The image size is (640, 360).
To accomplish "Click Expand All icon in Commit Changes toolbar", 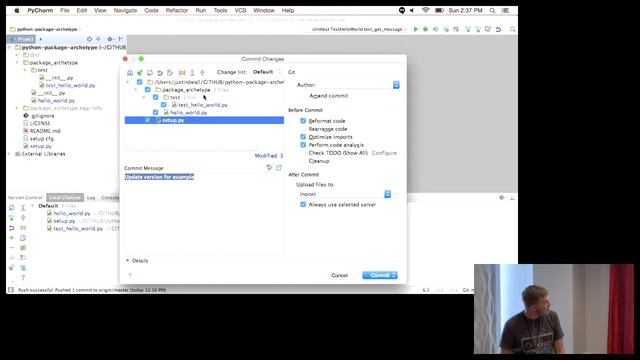I will (192, 73).
